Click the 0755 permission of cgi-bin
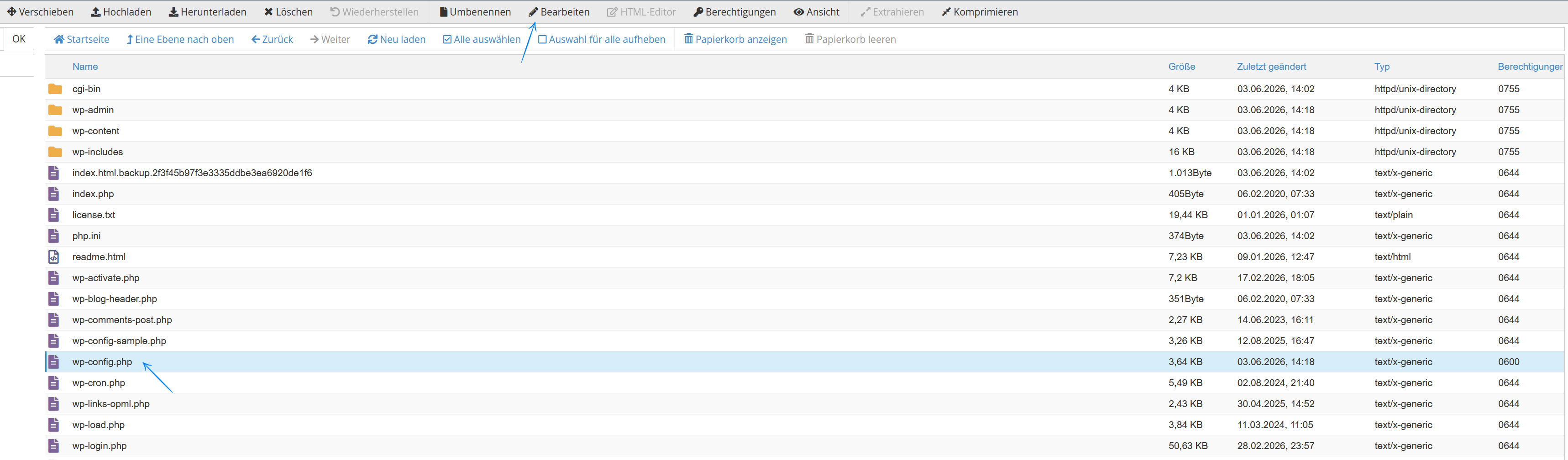 click(1509, 89)
